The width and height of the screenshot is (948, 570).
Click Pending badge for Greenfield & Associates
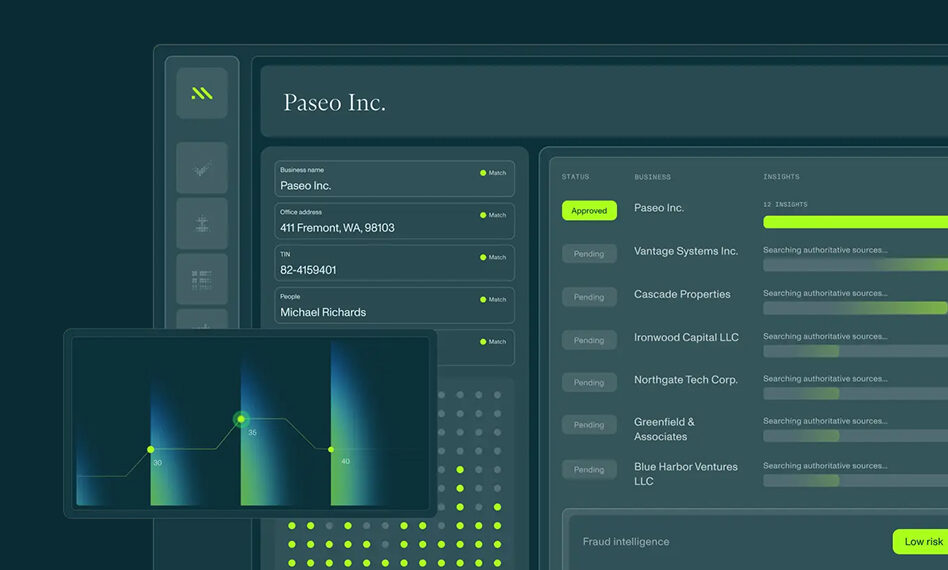pyautogui.click(x=589, y=425)
